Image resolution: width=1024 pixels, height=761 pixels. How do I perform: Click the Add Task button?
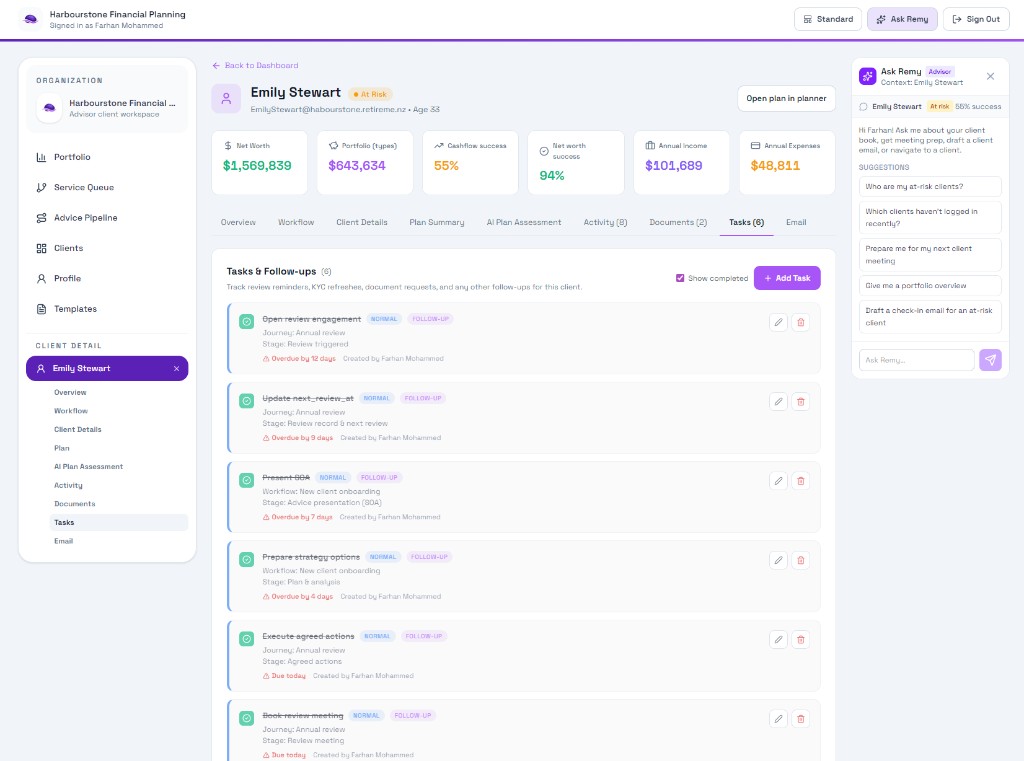(787, 278)
